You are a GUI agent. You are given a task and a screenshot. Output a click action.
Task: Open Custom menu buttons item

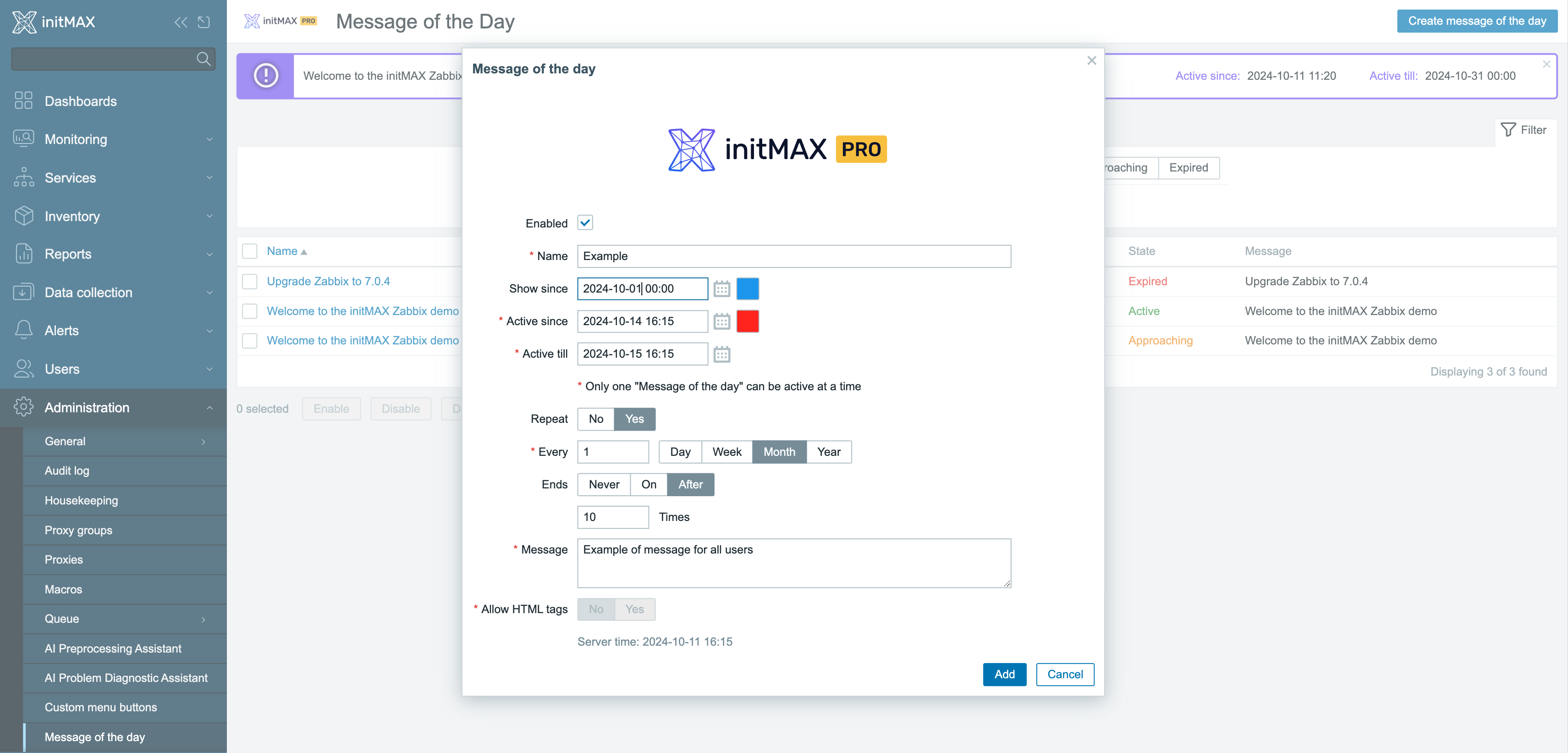pyautogui.click(x=125, y=707)
